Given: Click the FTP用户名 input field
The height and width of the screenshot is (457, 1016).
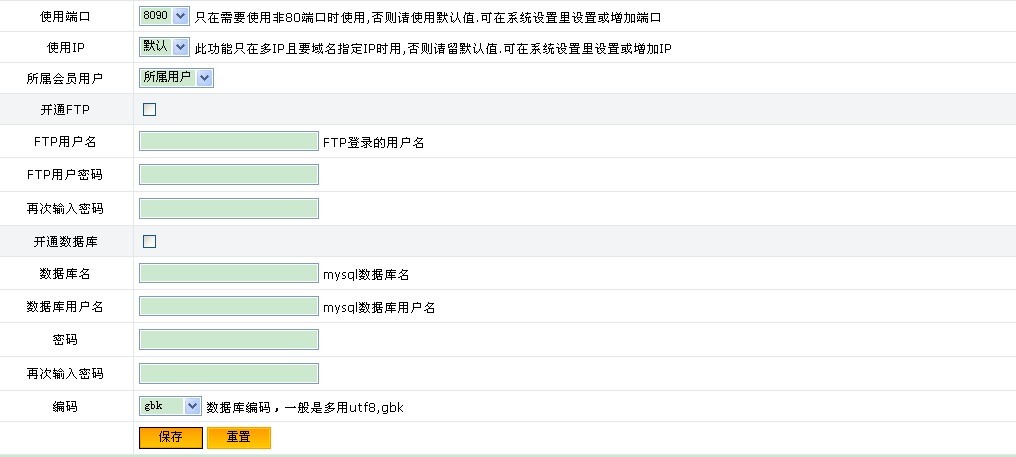Looking at the screenshot, I should [229, 142].
